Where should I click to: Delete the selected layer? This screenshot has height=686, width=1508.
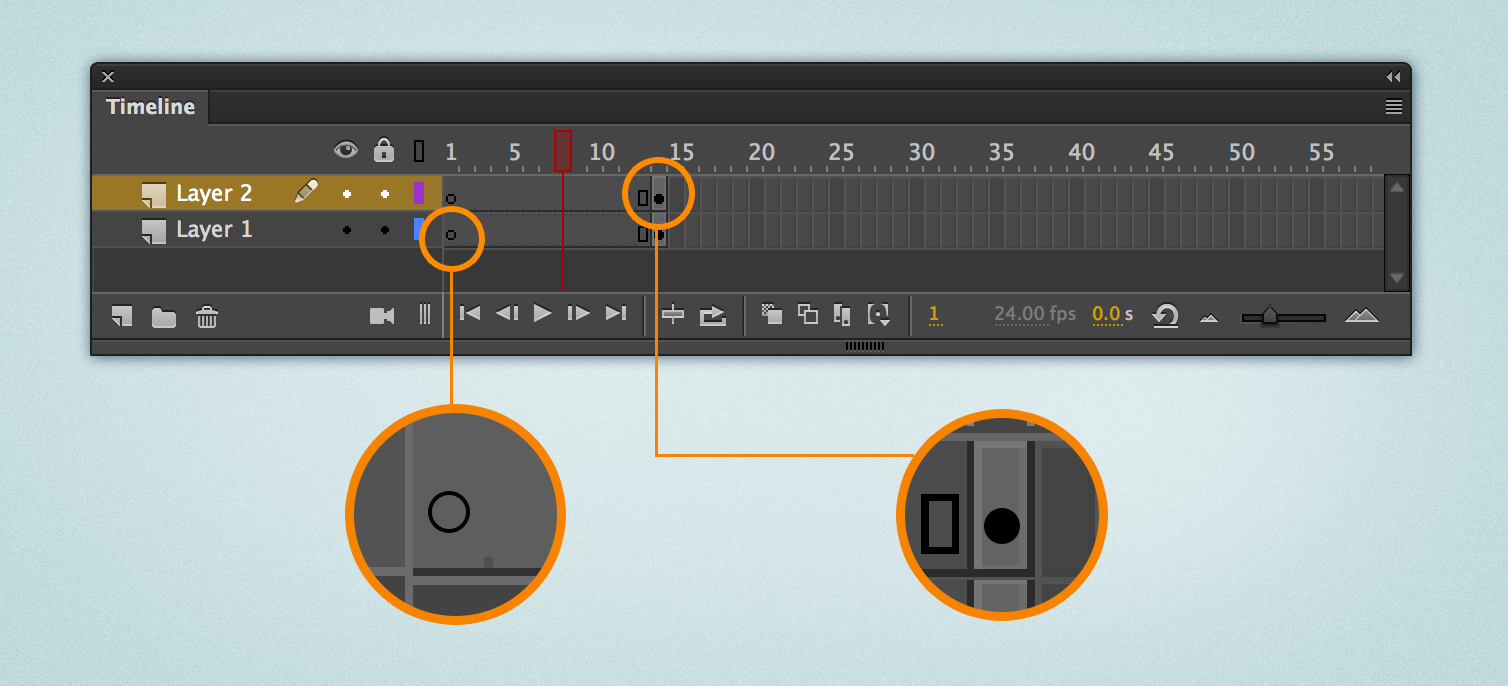(206, 316)
